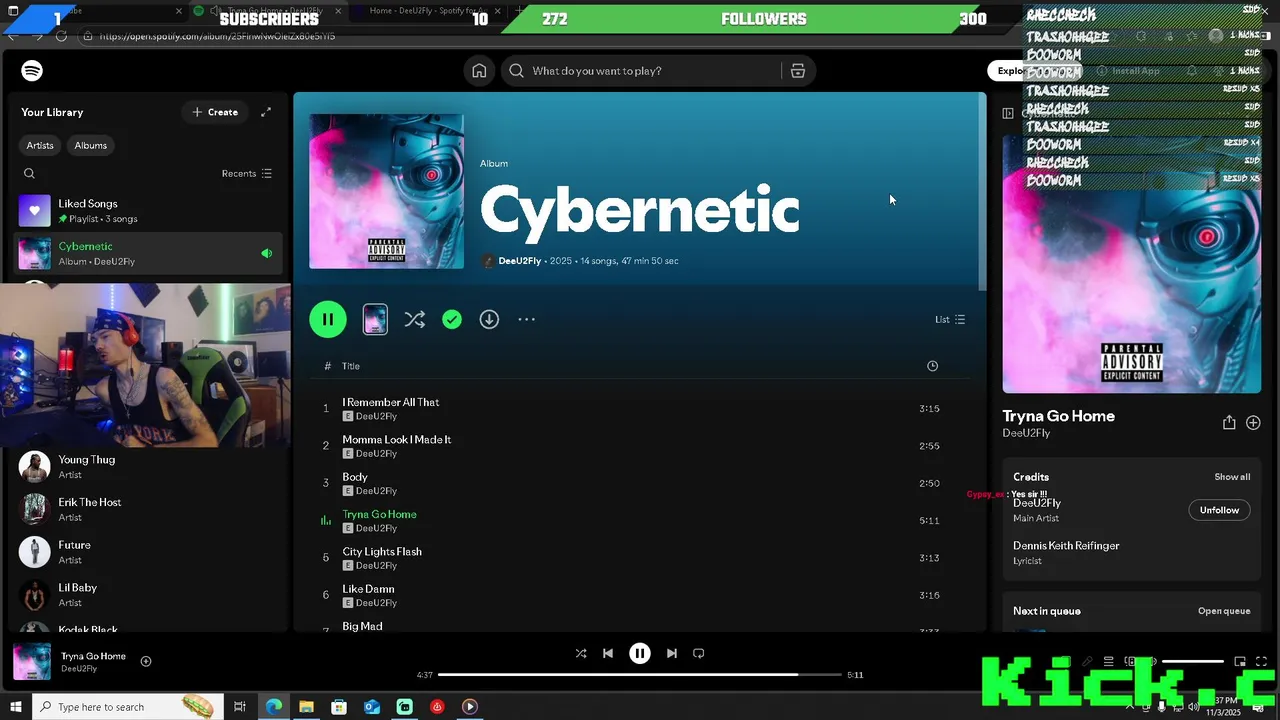Open Microsoft Edge from taskbar
Viewport: 1280px width, 720px height.
pos(273,707)
